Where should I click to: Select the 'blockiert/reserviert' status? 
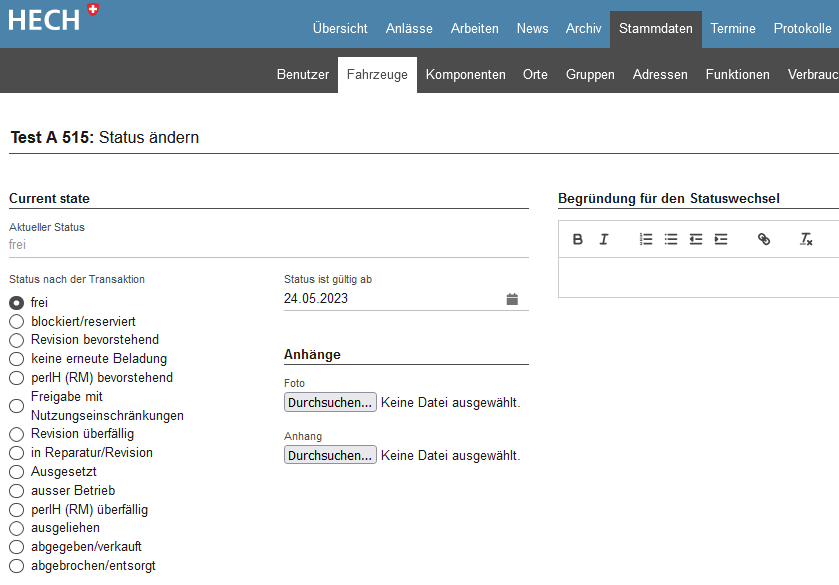point(16,322)
